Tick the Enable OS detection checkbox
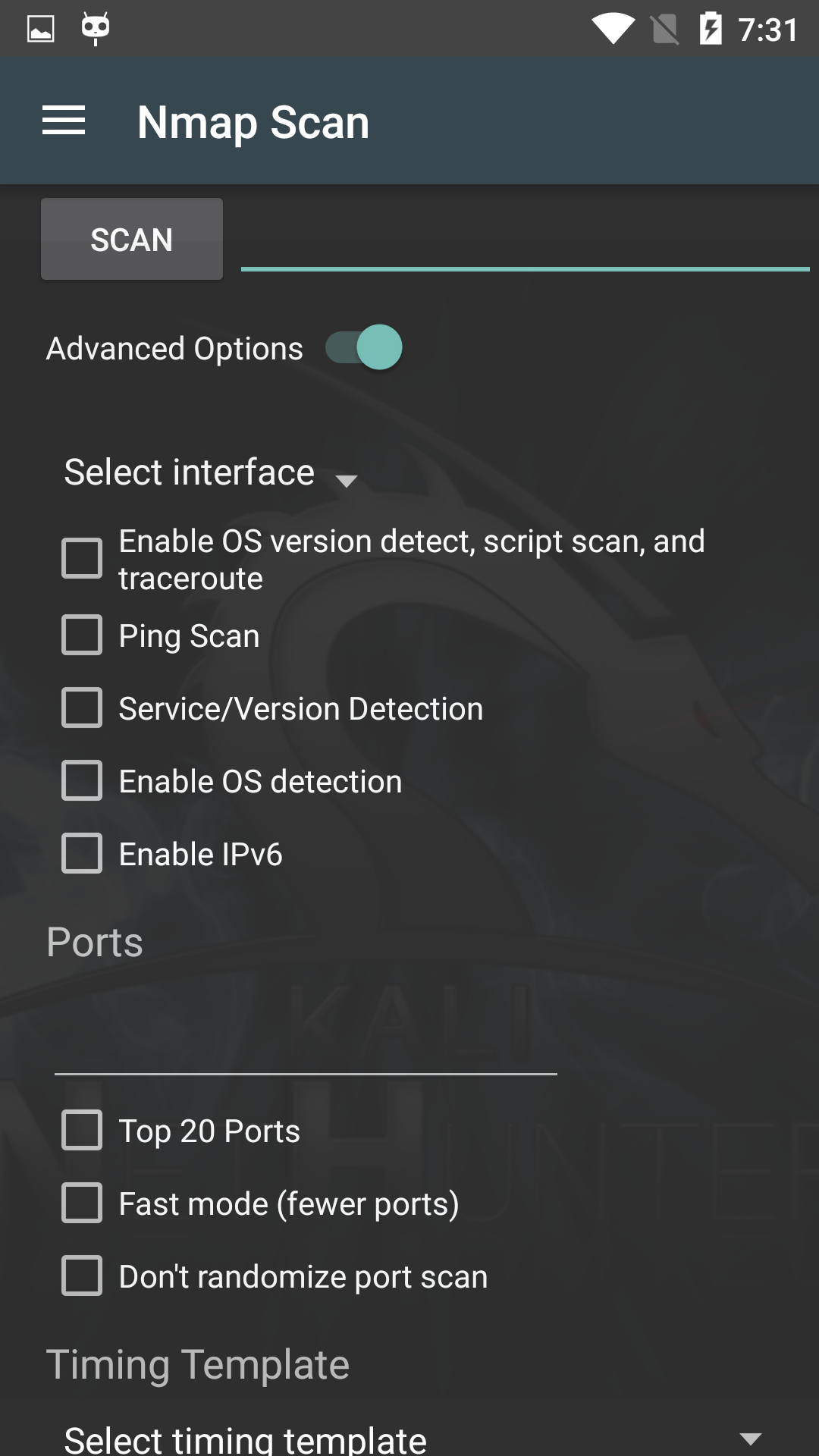Viewport: 819px width, 1456px height. tap(82, 780)
